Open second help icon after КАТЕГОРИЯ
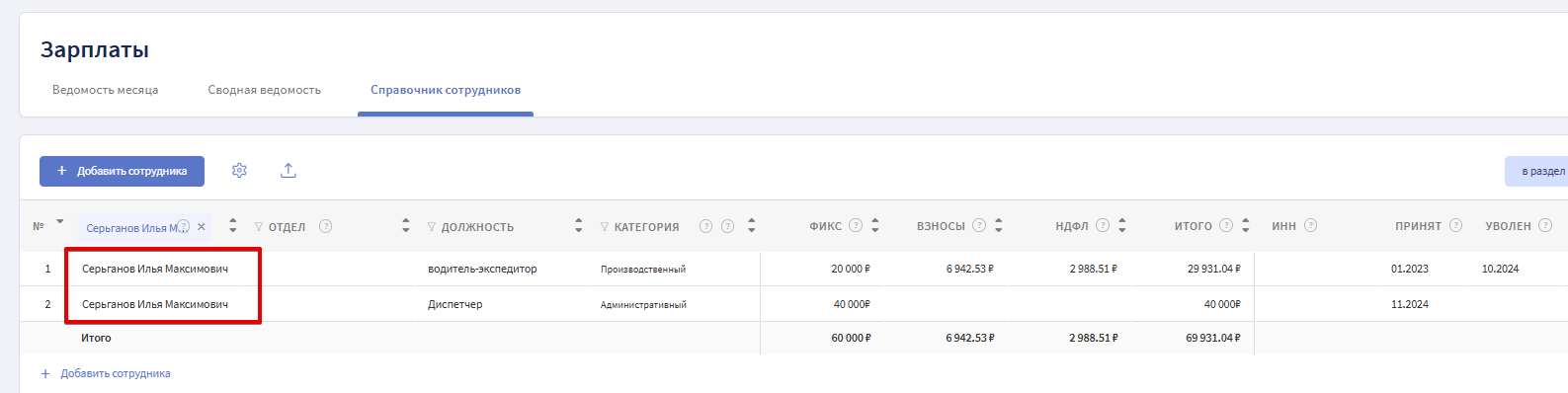 728,226
